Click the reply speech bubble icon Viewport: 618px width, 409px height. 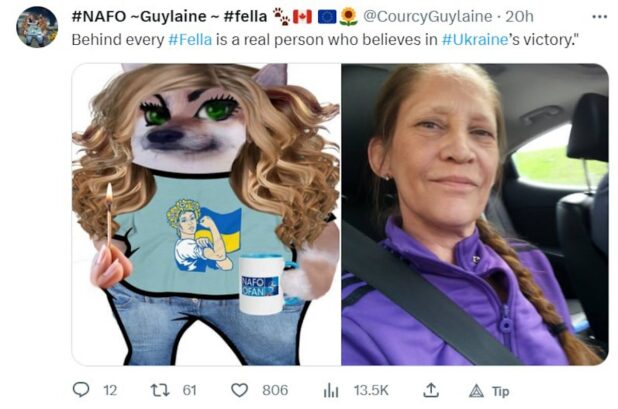click(x=82, y=390)
